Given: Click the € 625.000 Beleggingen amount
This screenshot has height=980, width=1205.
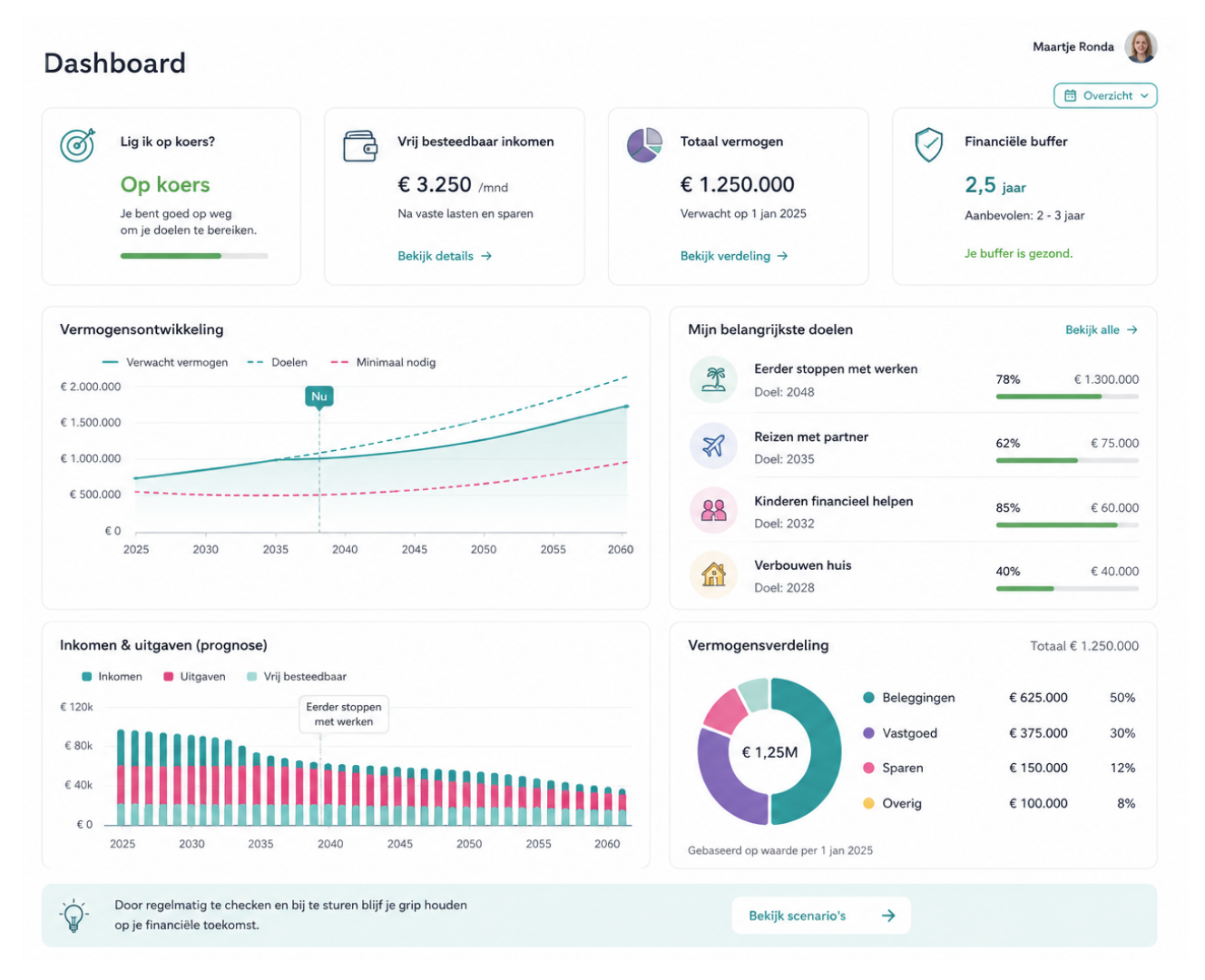Looking at the screenshot, I should tap(1038, 698).
